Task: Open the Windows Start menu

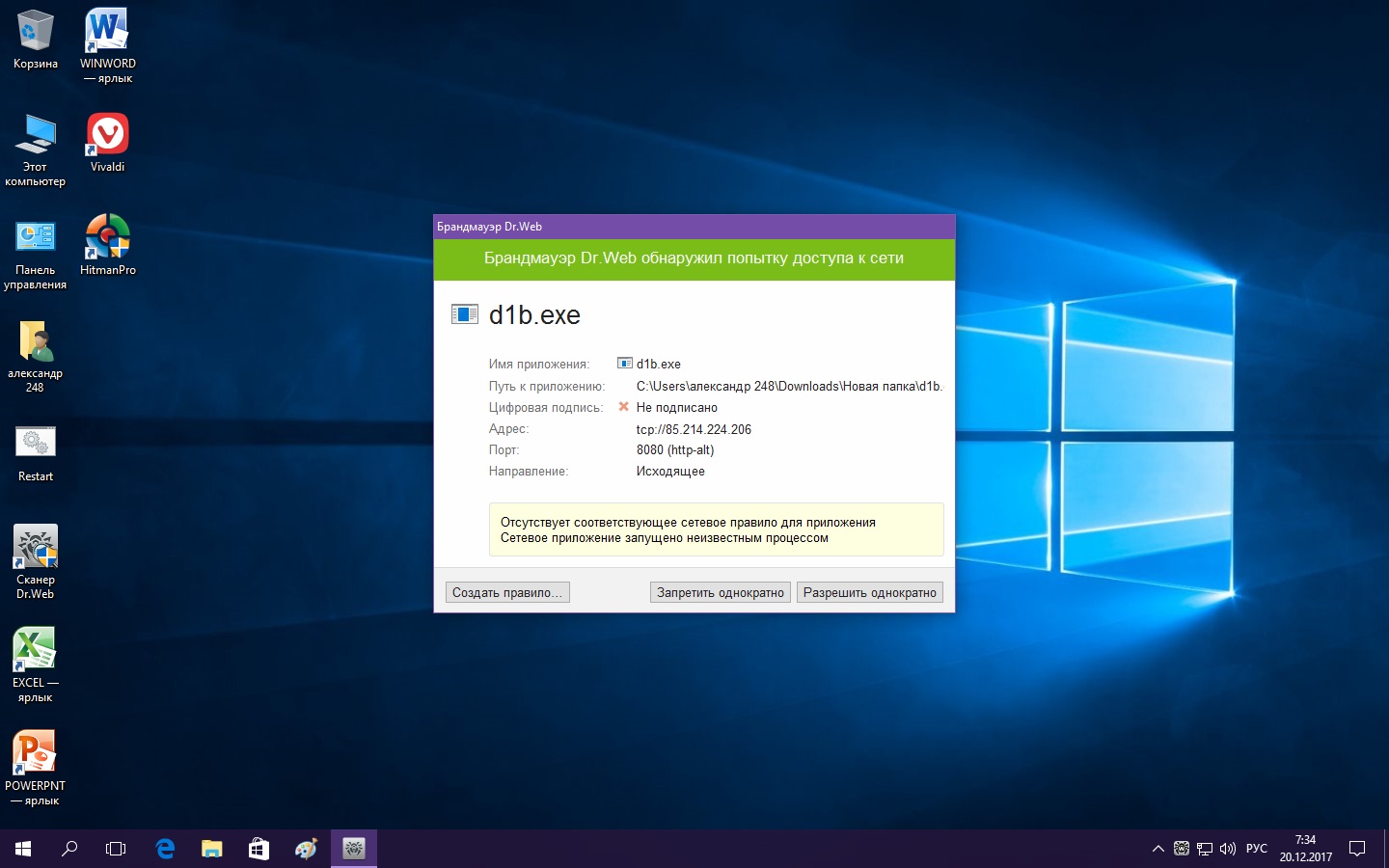Action: [23, 849]
